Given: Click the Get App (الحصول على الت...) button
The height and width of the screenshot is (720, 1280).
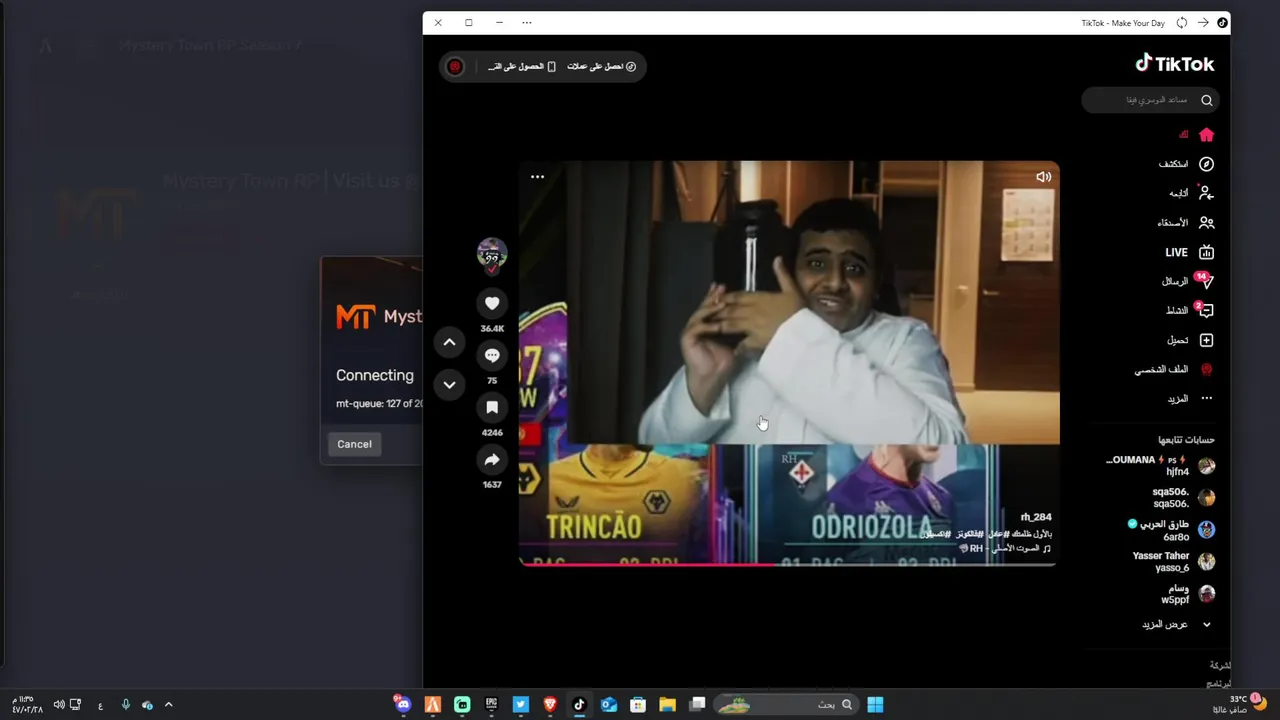Looking at the screenshot, I should point(522,67).
